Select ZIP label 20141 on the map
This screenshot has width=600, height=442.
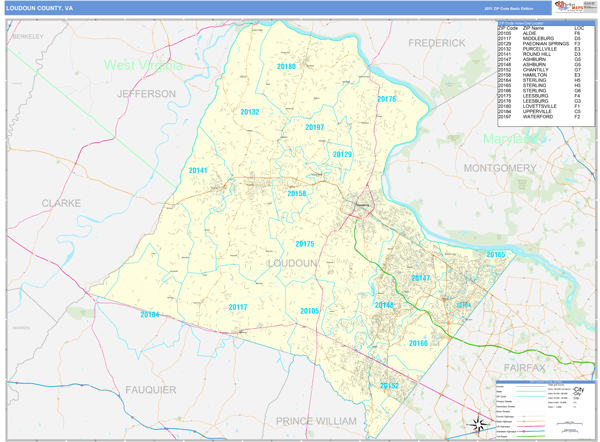pos(198,171)
